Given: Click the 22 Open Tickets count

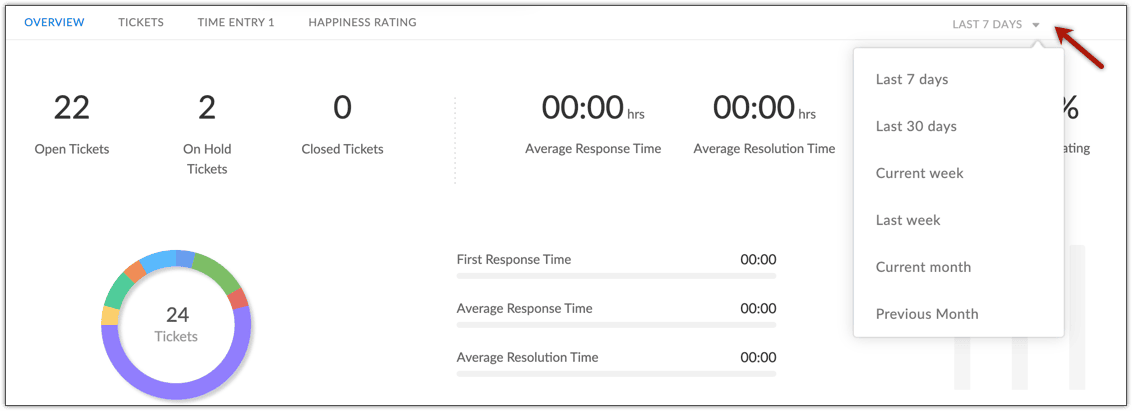Looking at the screenshot, I should pos(72,108).
